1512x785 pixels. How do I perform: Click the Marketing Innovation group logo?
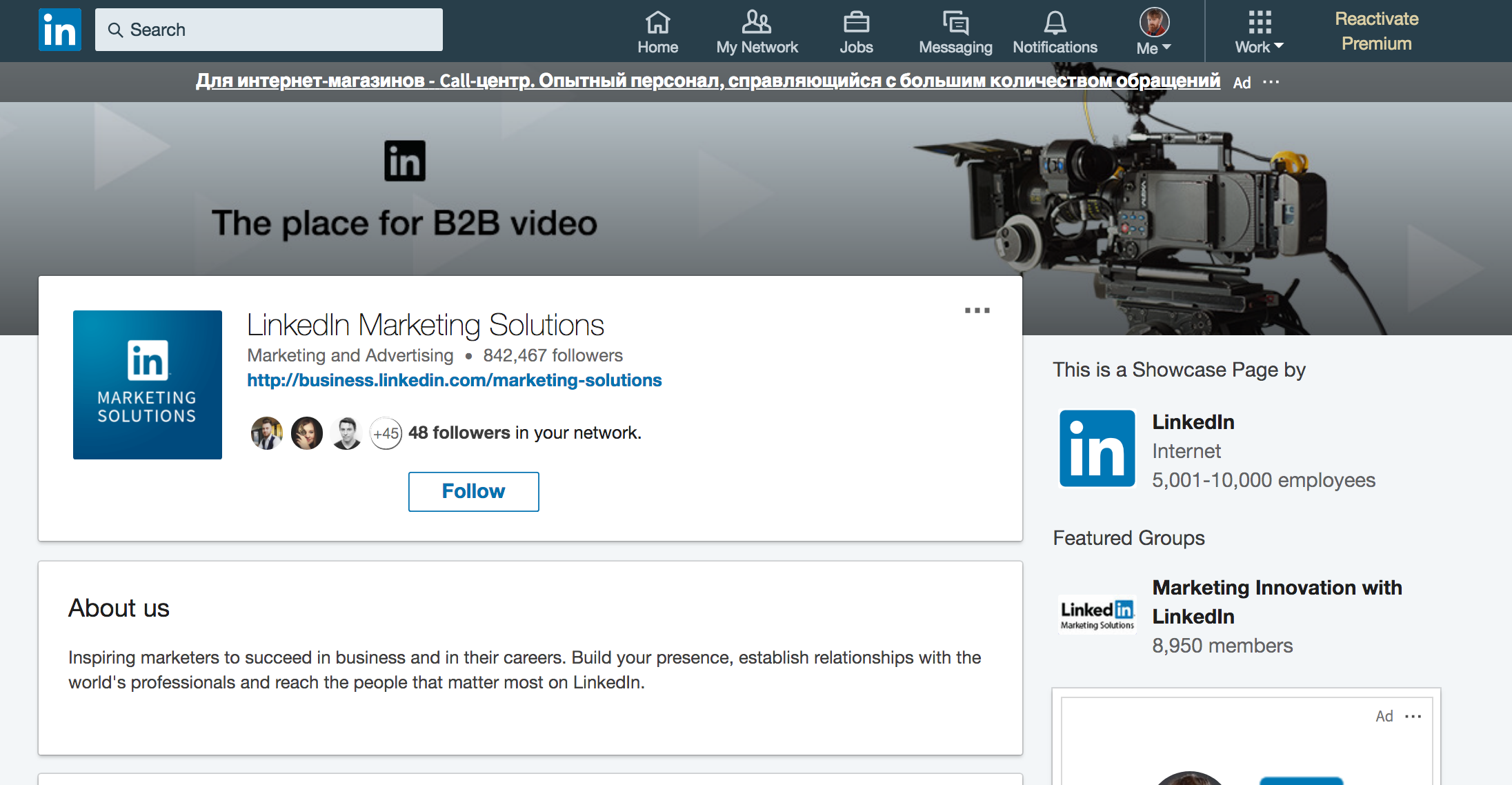1097,615
